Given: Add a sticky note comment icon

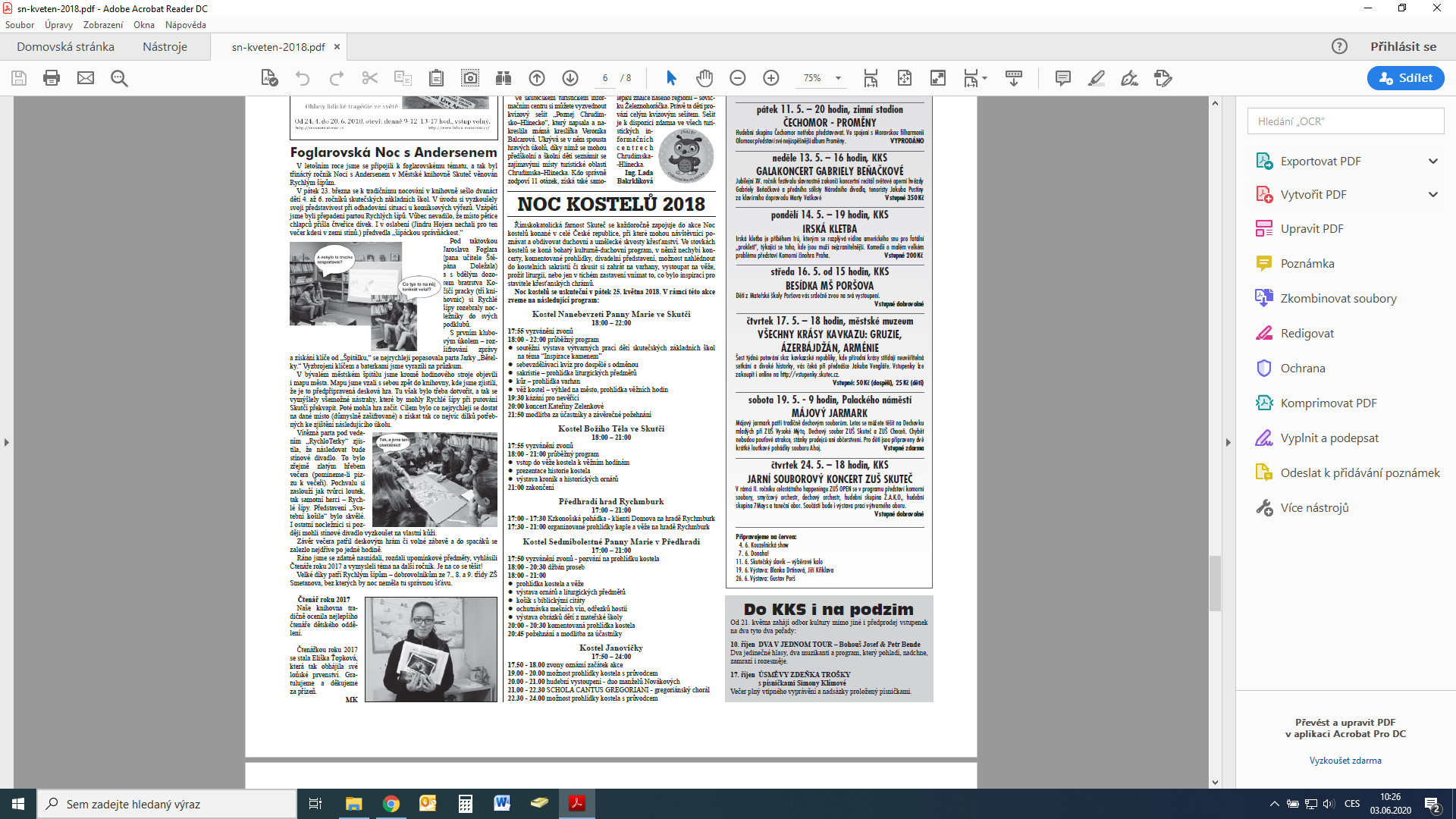Looking at the screenshot, I should 1063,78.
